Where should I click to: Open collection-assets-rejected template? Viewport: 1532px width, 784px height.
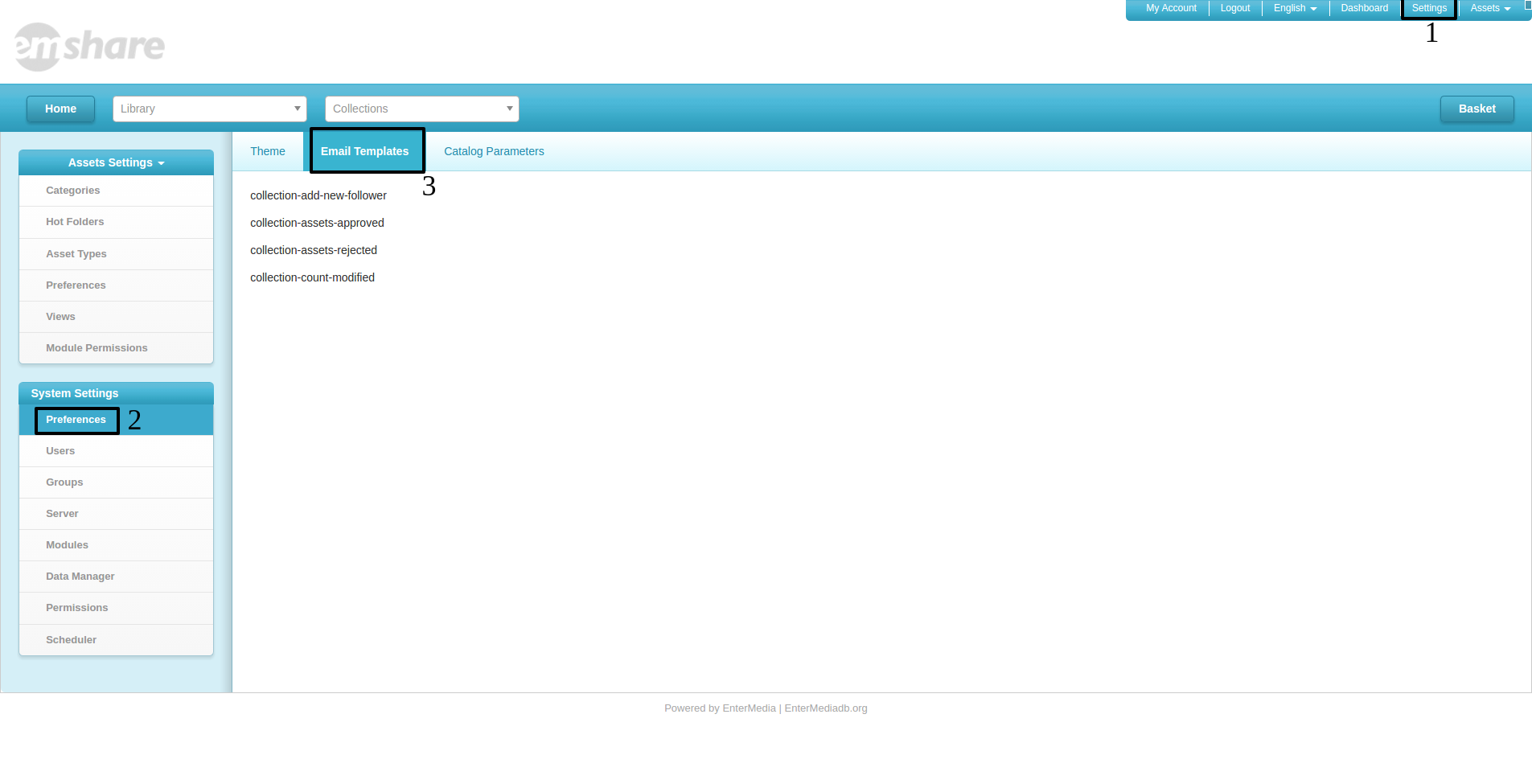[x=314, y=250]
